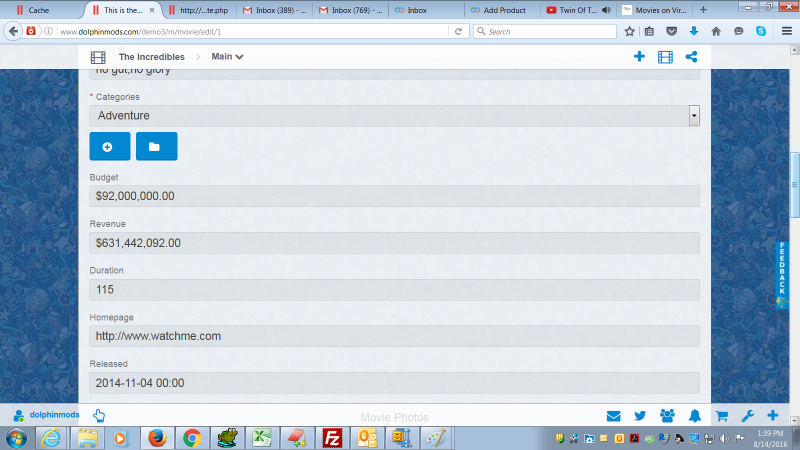Click the wrench settings icon in bottom bar
This screenshot has height=450, width=800.
(x=747, y=416)
